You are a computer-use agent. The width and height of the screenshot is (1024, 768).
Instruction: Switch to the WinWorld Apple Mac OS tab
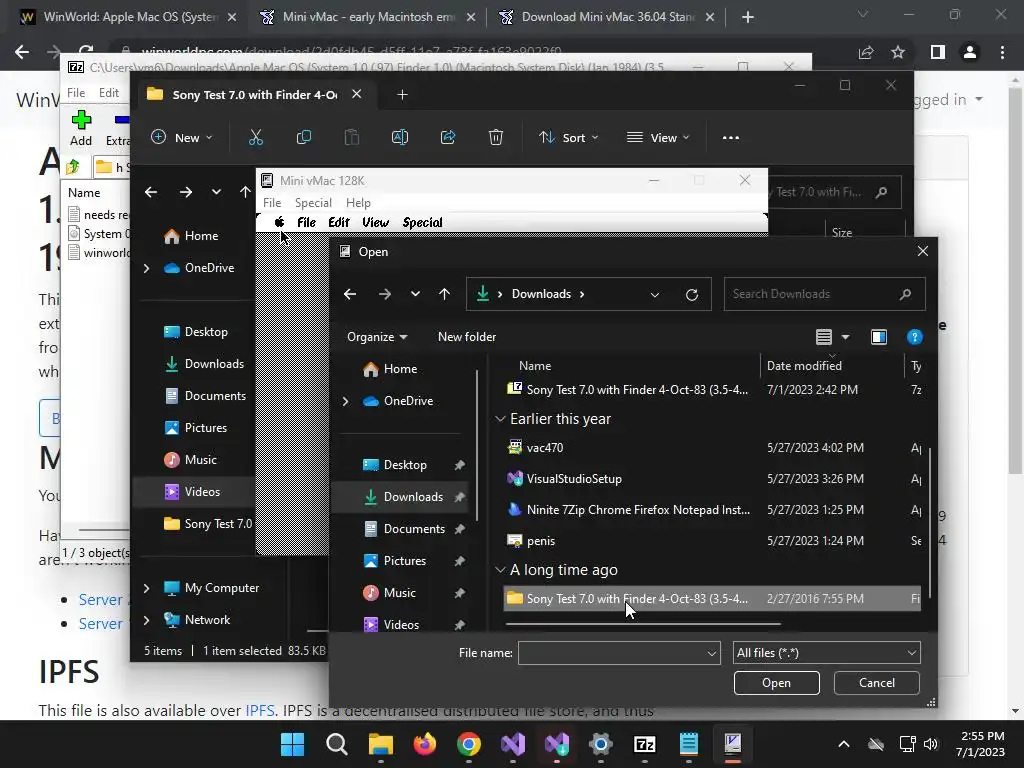pyautogui.click(x=128, y=17)
